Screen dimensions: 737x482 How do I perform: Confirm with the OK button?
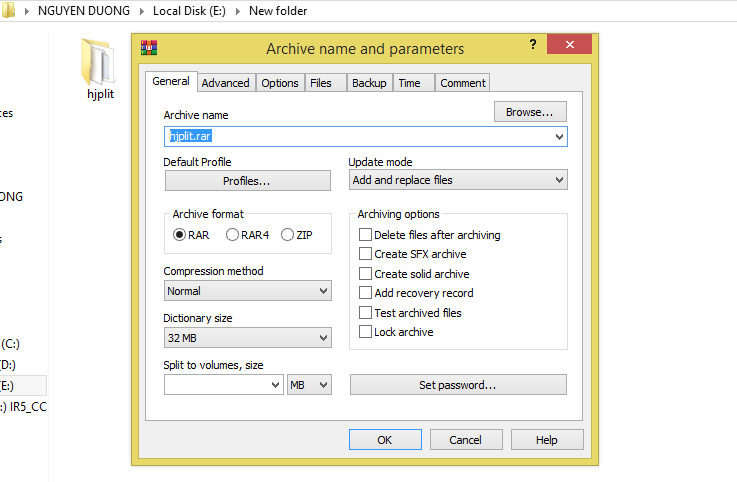point(385,440)
